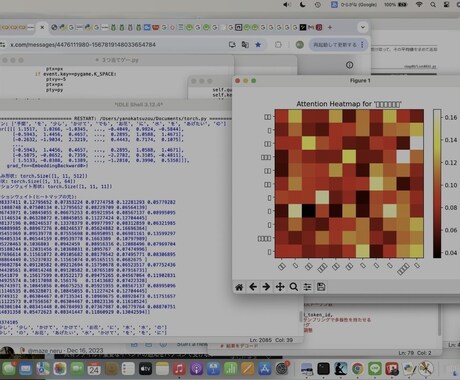Open System Settings from the Dock
The width and height of the screenshot is (460, 380).
pyautogui.click(x=282, y=369)
